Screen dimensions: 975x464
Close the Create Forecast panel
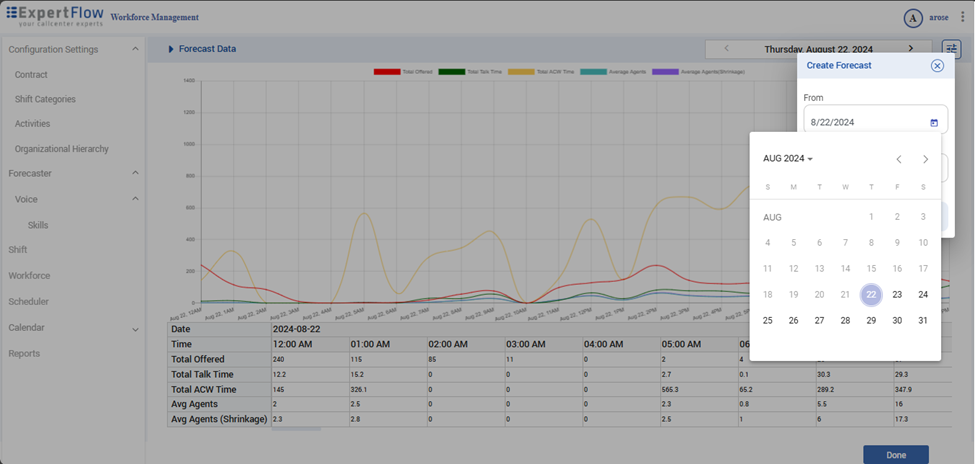(x=937, y=66)
